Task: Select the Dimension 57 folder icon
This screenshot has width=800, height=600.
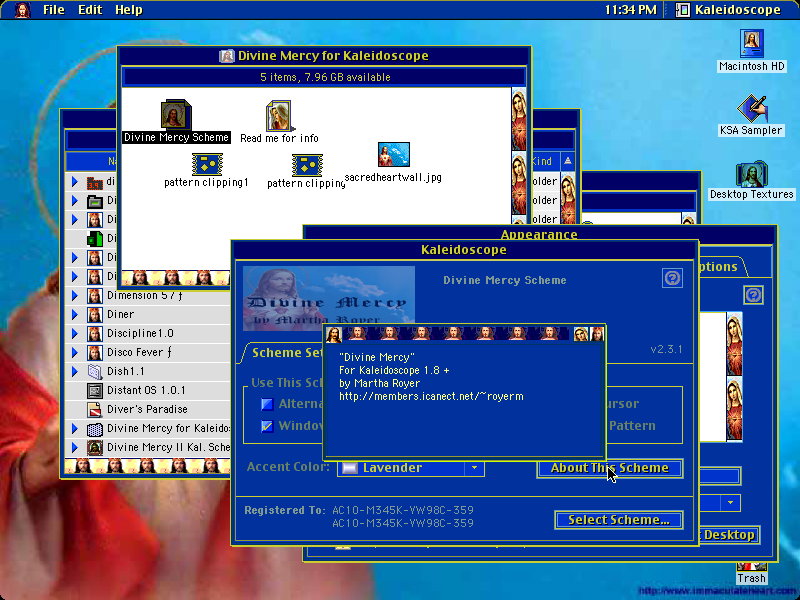Action: (94, 295)
